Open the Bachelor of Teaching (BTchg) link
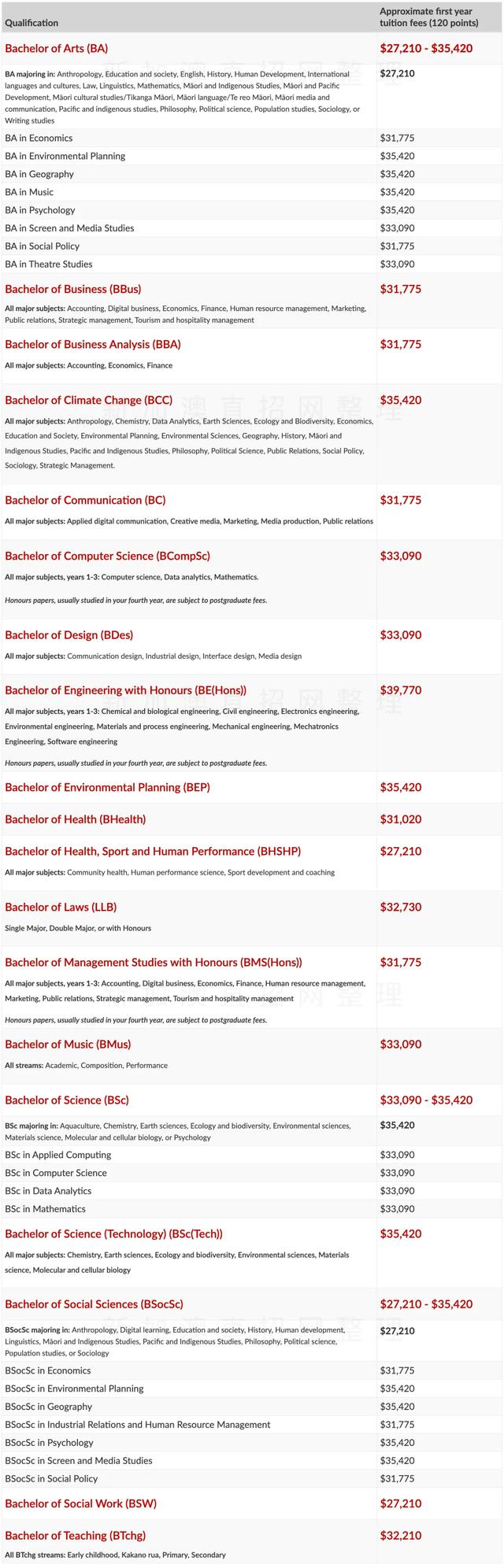The width and height of the screenshot is (504, 1568). point(75,1536)
